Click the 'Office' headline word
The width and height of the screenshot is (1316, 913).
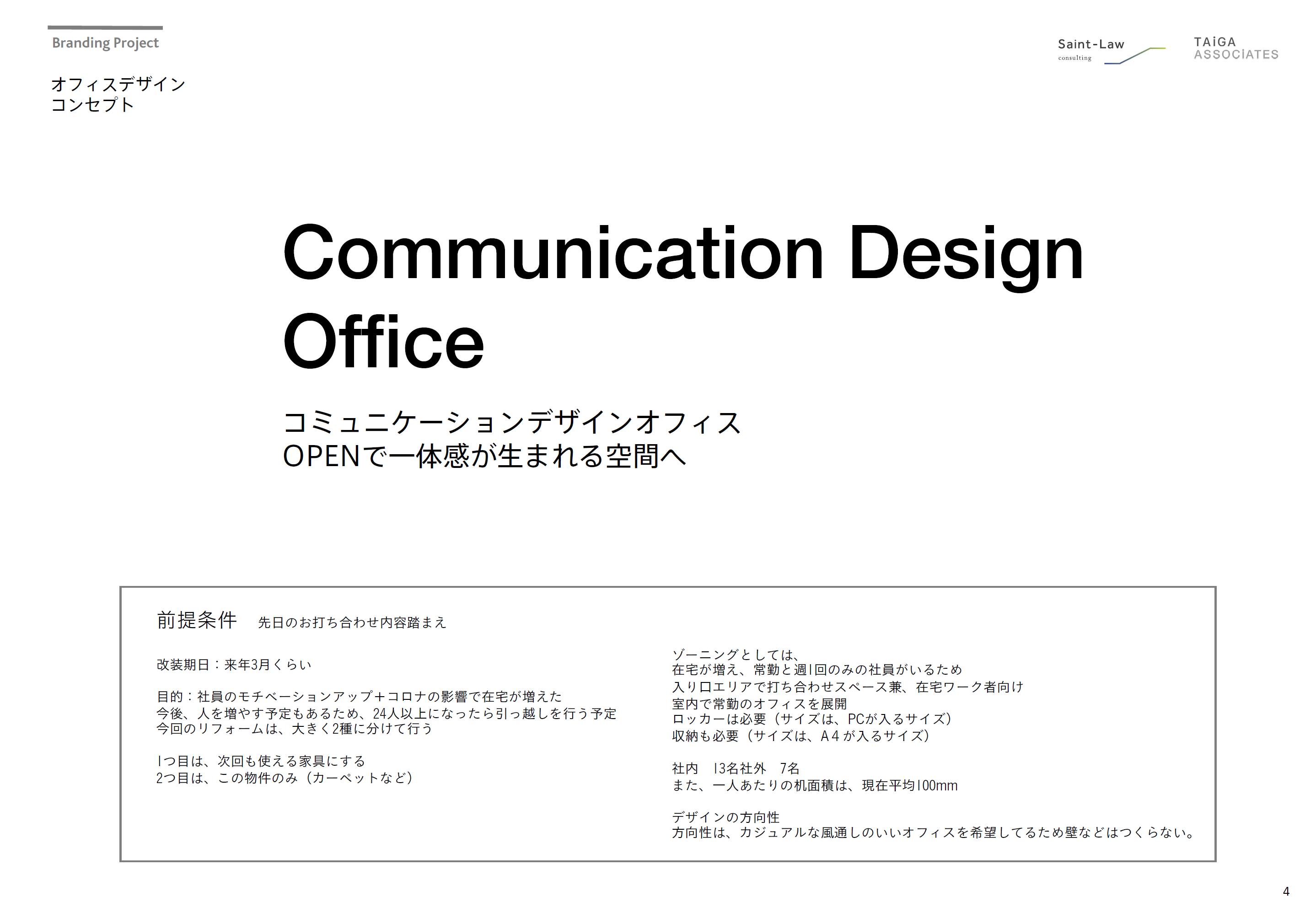pyautogui.click(x=383, y=342)
